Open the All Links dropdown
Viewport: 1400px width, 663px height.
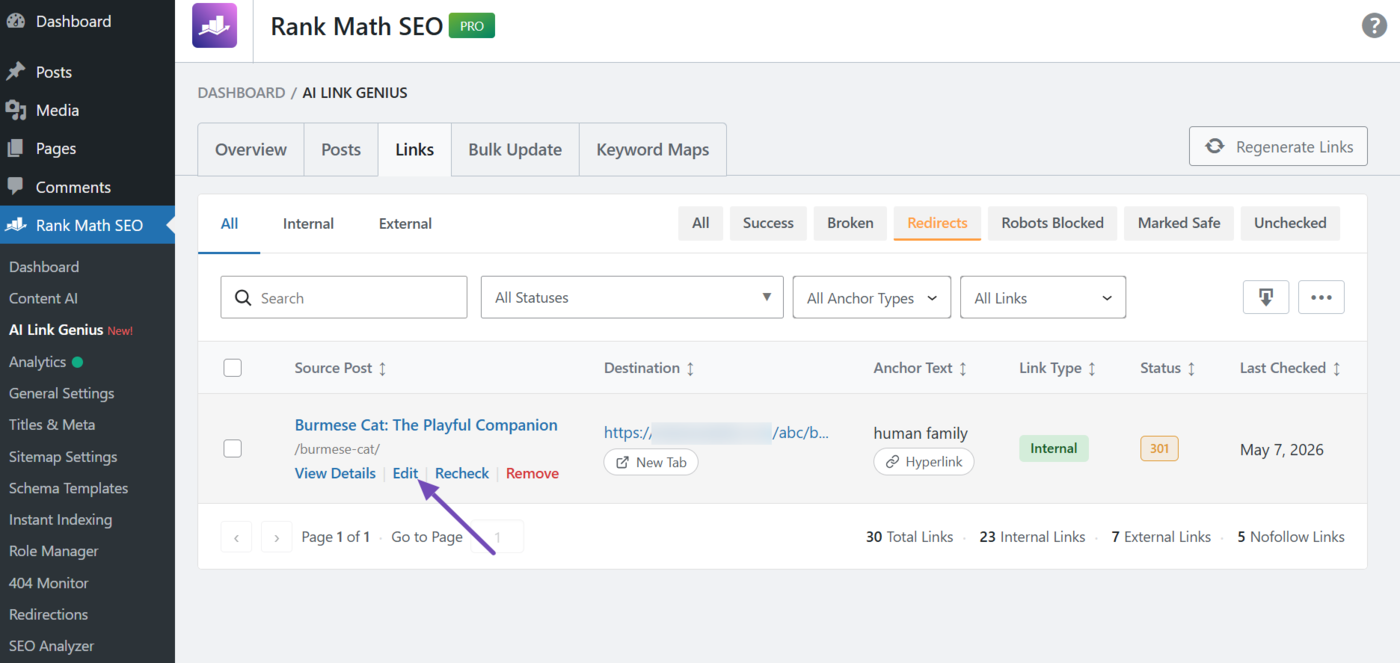point(1043,297)
